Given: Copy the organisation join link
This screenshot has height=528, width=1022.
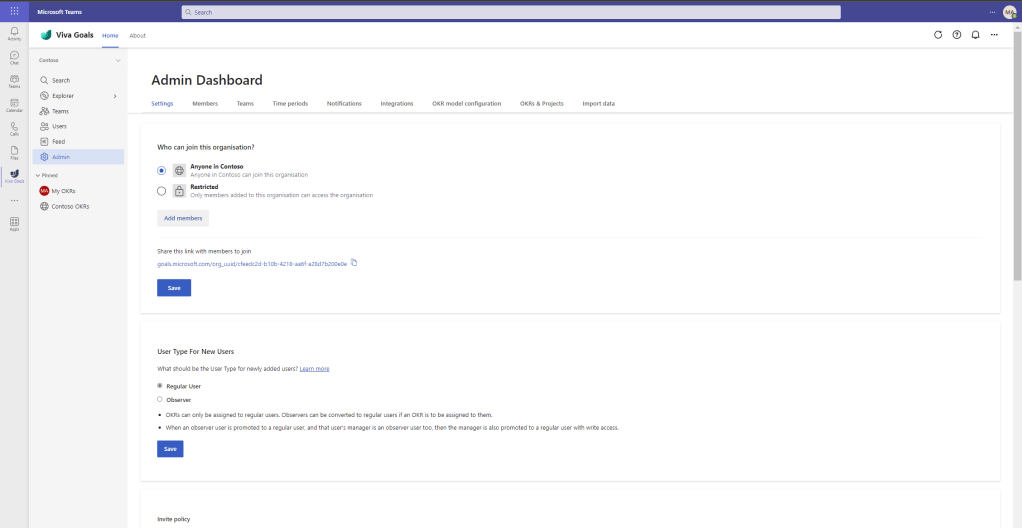Looking at the screenshot, I should coord(354,263).
